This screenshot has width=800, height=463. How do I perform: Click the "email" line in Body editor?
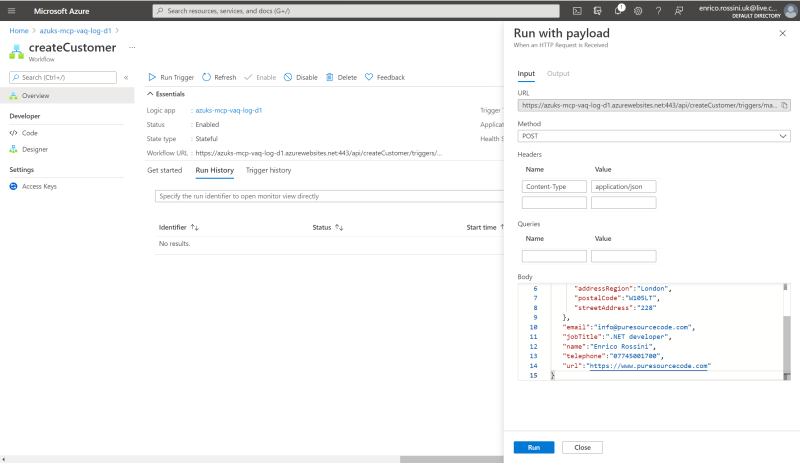tap(629, 327)
